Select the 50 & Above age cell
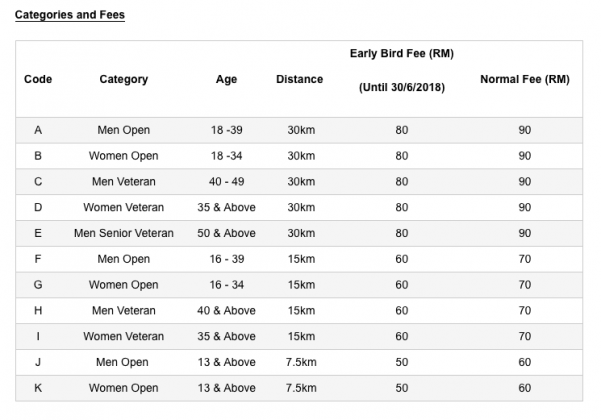This screenshot has height=420, width=601. [227, 233]
